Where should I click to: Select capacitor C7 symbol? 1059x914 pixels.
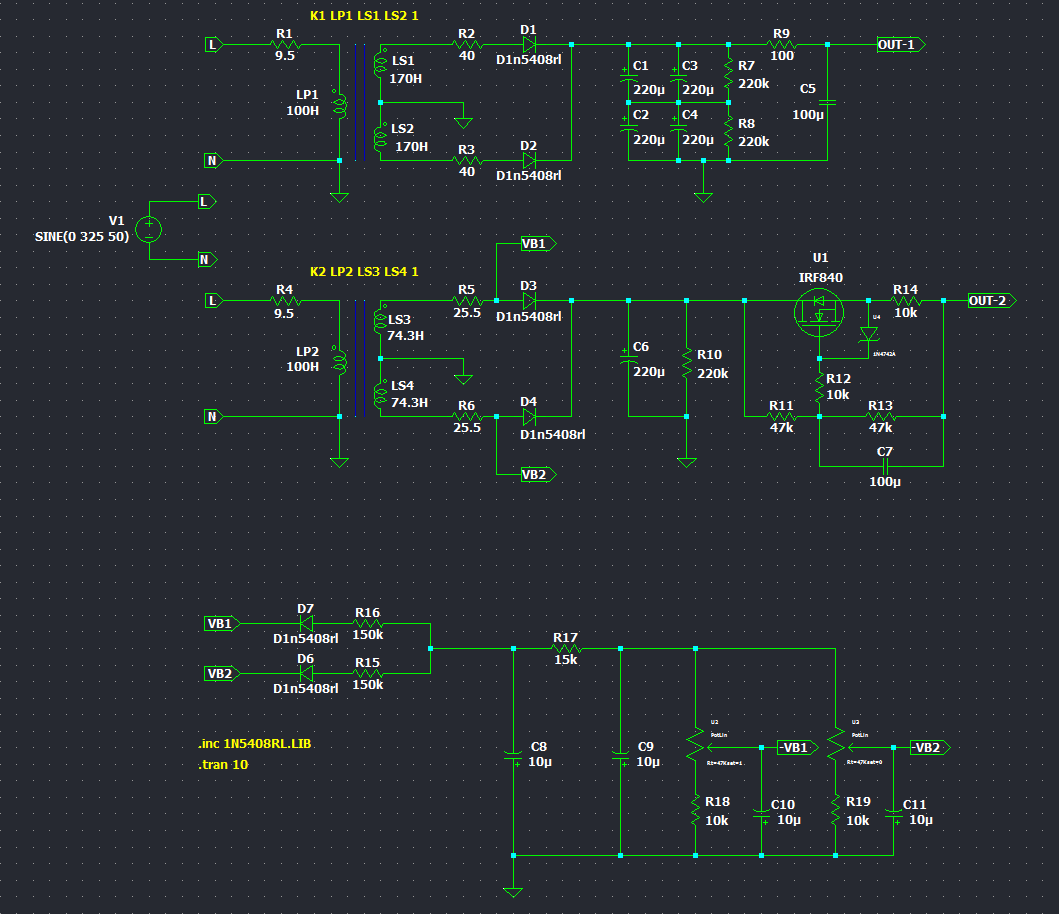pos(883,467)
